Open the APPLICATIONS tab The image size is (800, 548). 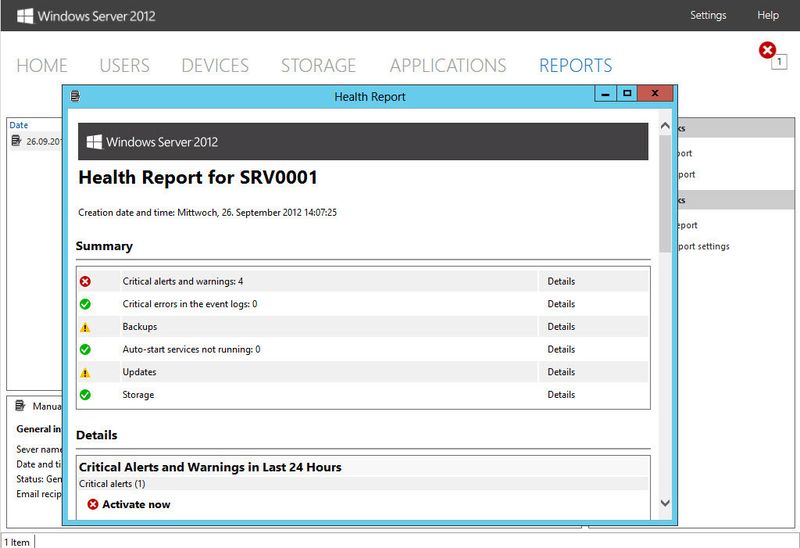click(x=448, y=66)
